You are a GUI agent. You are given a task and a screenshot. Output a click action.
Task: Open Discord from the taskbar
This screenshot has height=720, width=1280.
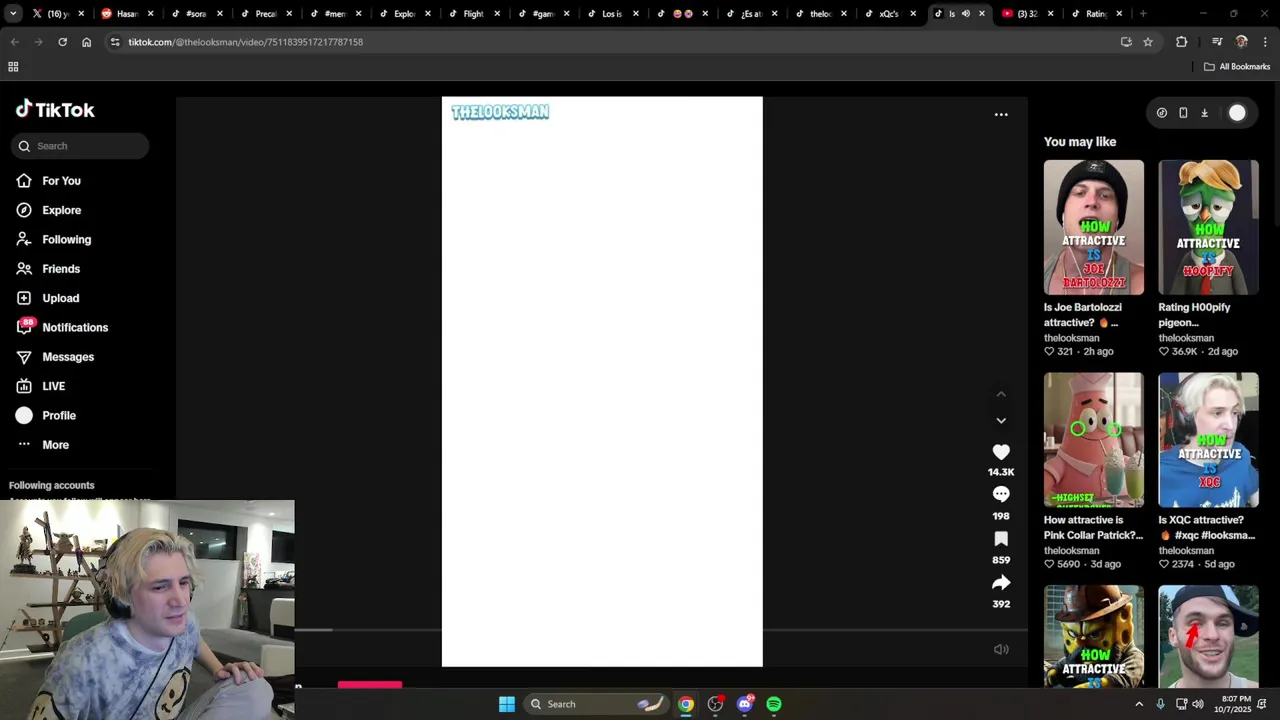[x=745, y=704]
